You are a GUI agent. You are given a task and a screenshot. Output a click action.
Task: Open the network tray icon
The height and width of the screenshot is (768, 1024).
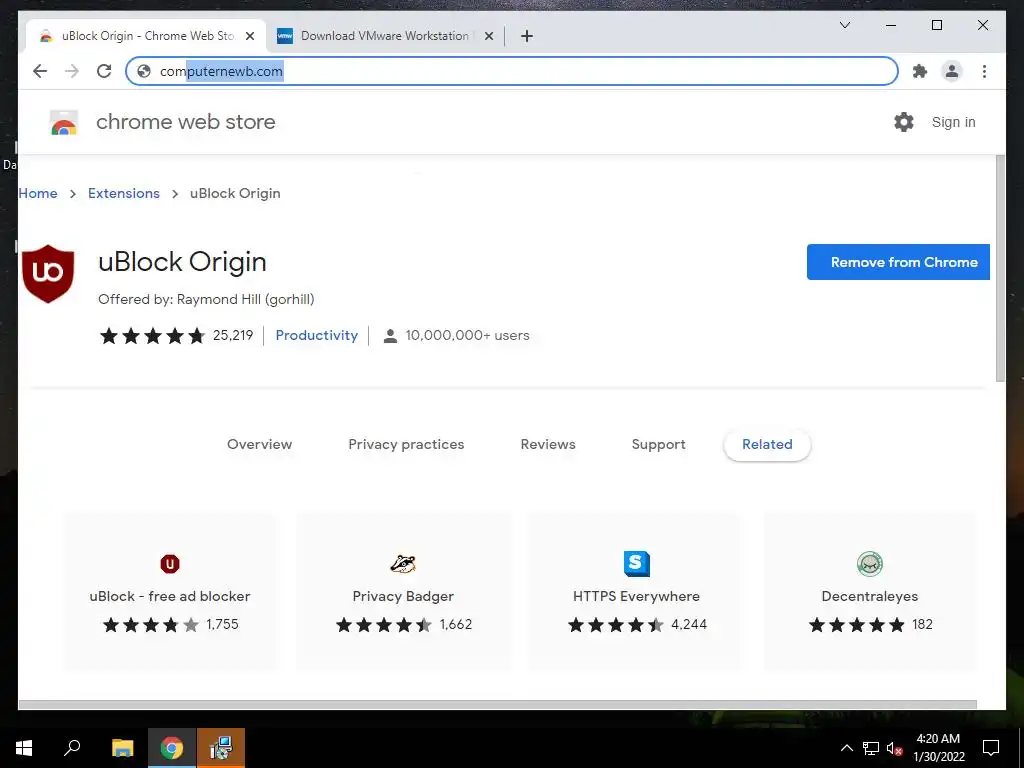(x=871, y=748)
